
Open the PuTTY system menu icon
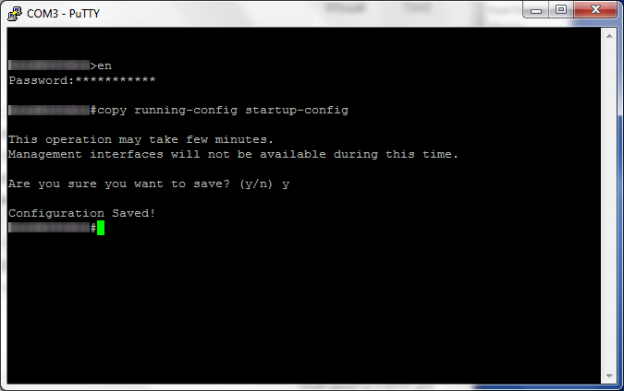[x=14, y=13]
